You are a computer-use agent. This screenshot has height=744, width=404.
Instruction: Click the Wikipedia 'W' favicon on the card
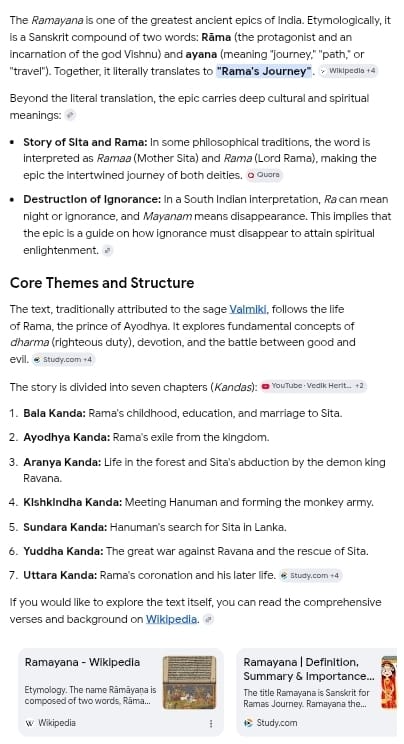[x=29, y=723]
